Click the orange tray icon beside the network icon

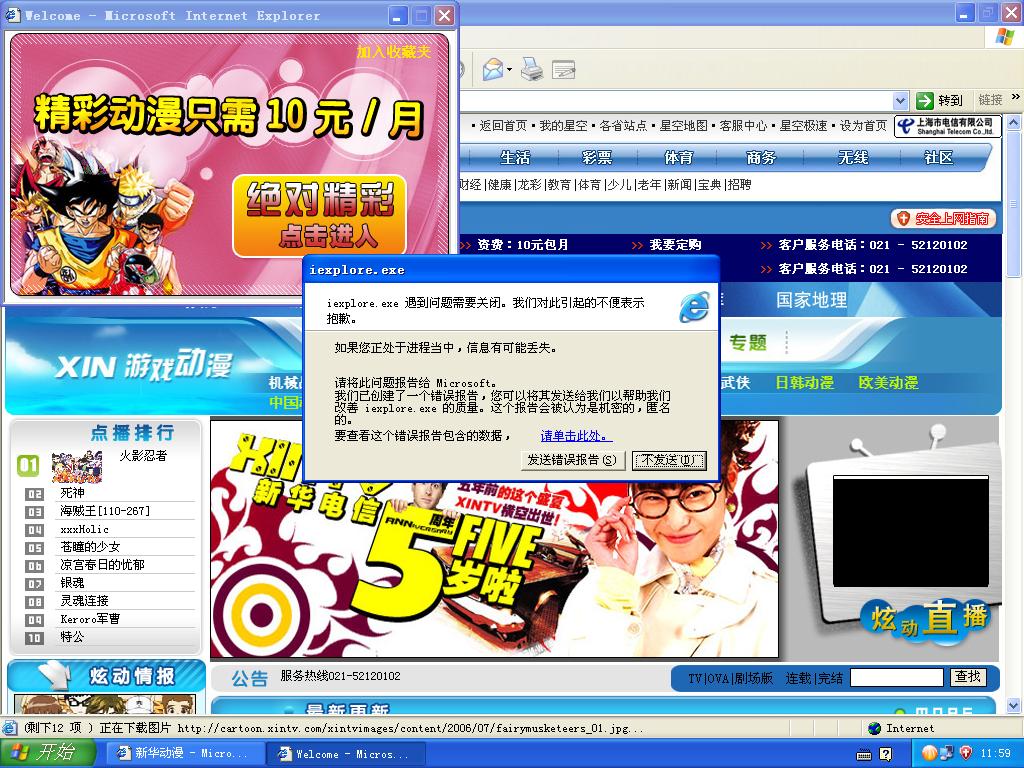point(929,753)
